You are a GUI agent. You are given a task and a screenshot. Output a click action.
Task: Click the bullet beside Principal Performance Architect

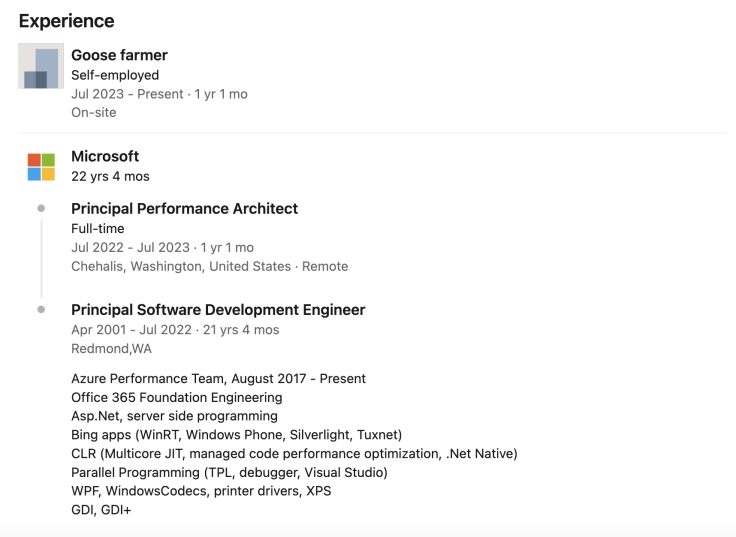tap(41, 208)
